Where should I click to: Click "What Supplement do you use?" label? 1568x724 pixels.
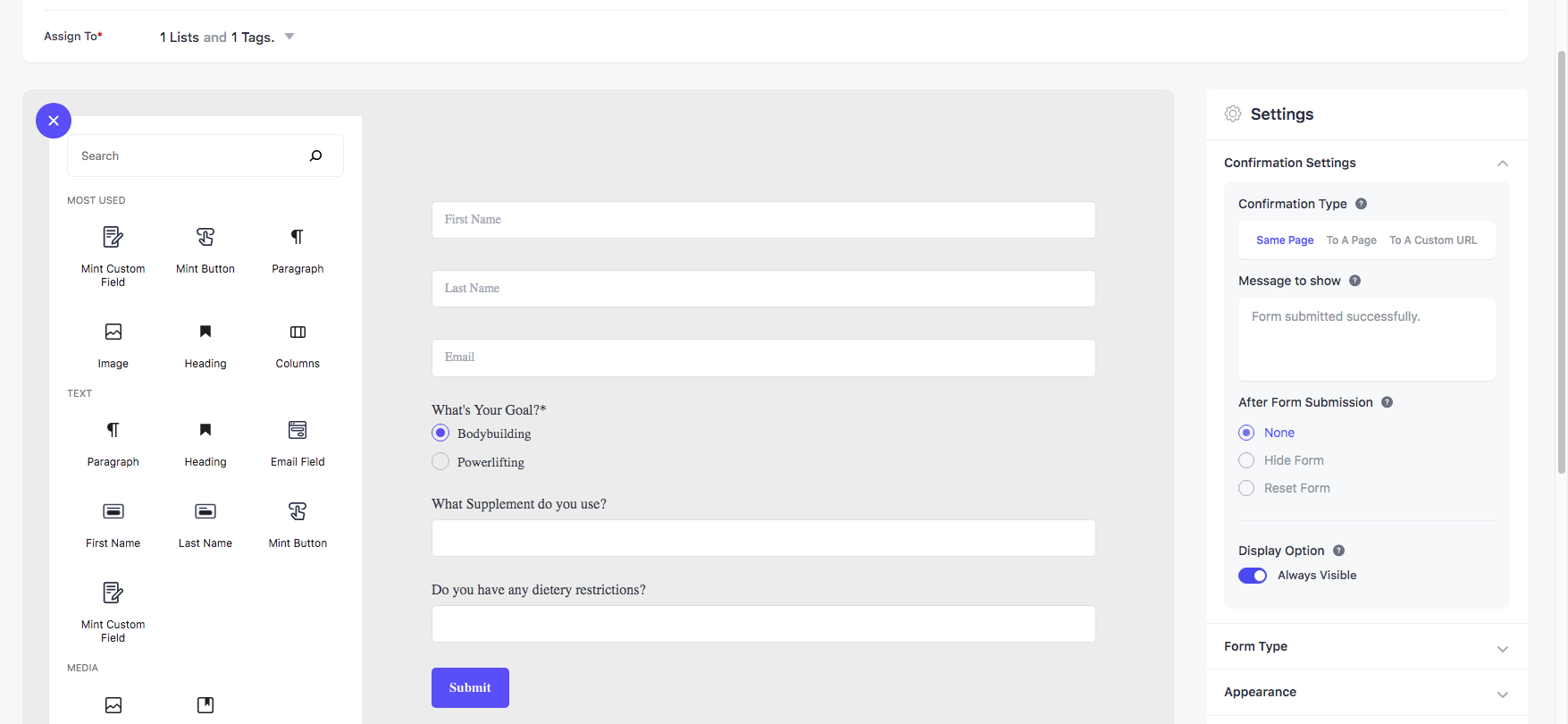(519, 504)
